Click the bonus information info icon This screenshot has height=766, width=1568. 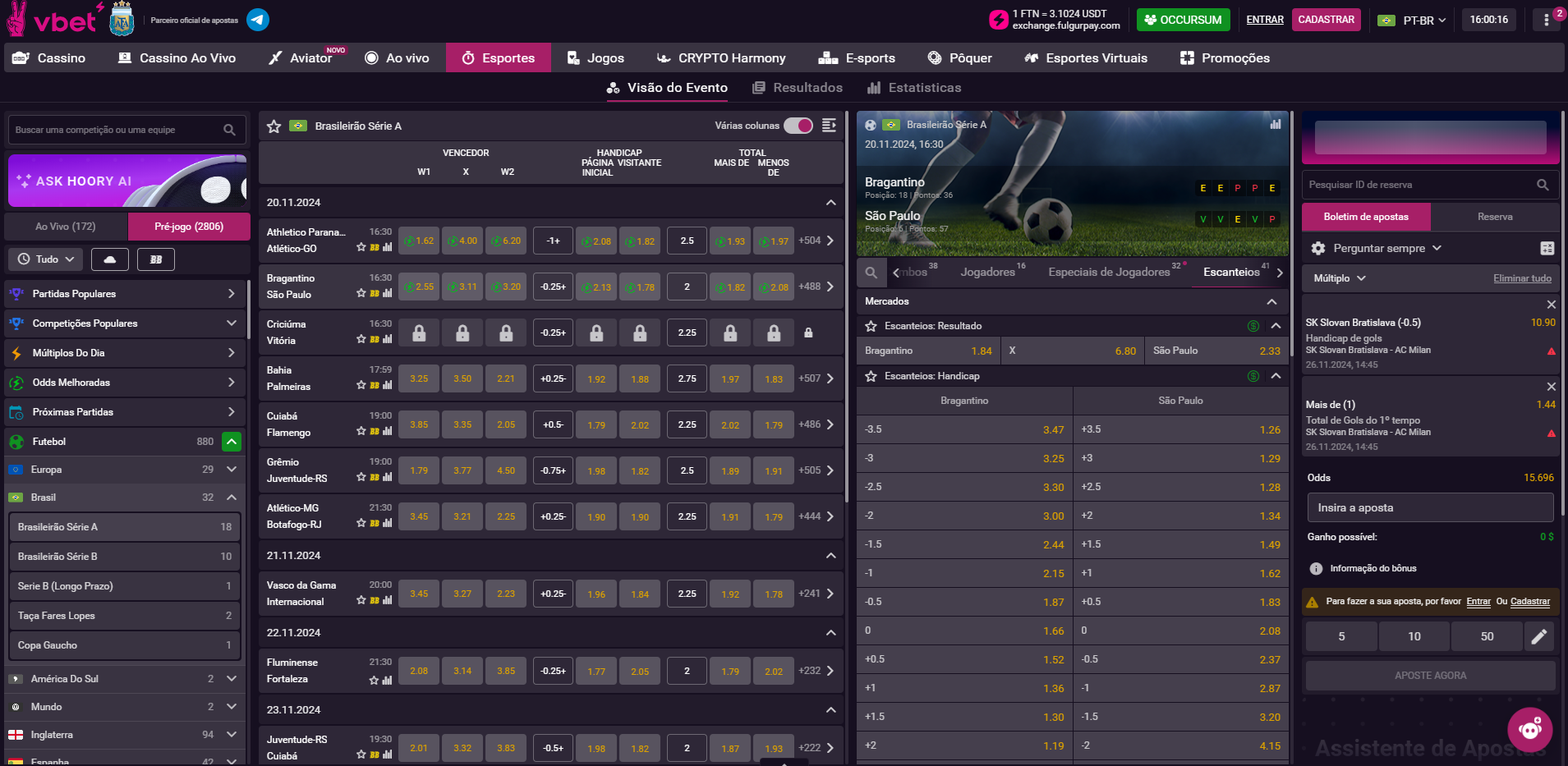[x=1316, y=568]
